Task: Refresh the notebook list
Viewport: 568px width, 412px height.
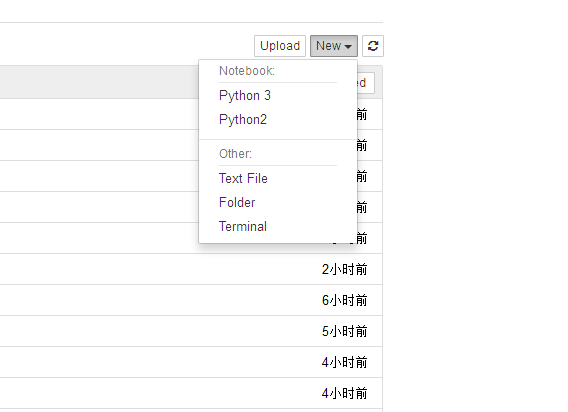Action: click(x=373, y=46)
